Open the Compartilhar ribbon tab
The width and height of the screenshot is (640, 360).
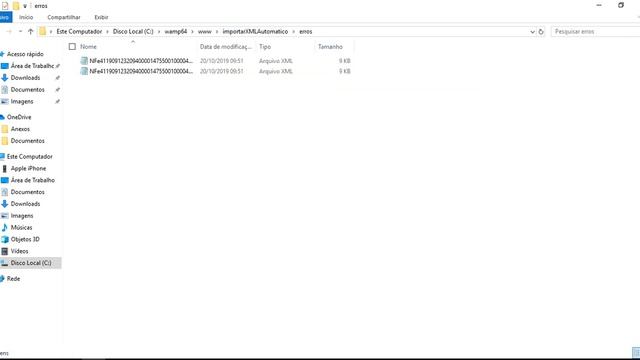coord(64,17)
